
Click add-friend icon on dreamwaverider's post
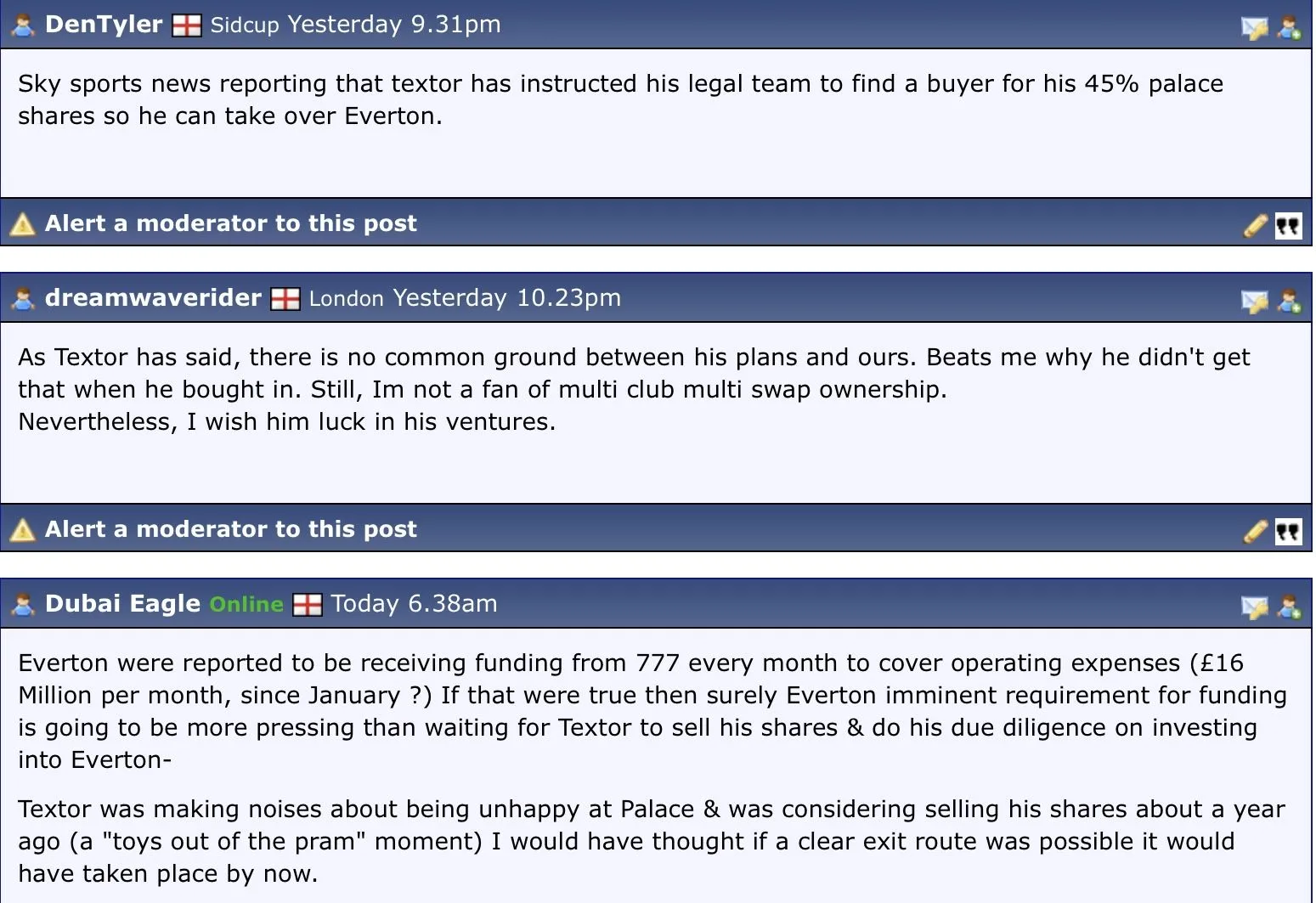click(1289, 302)
